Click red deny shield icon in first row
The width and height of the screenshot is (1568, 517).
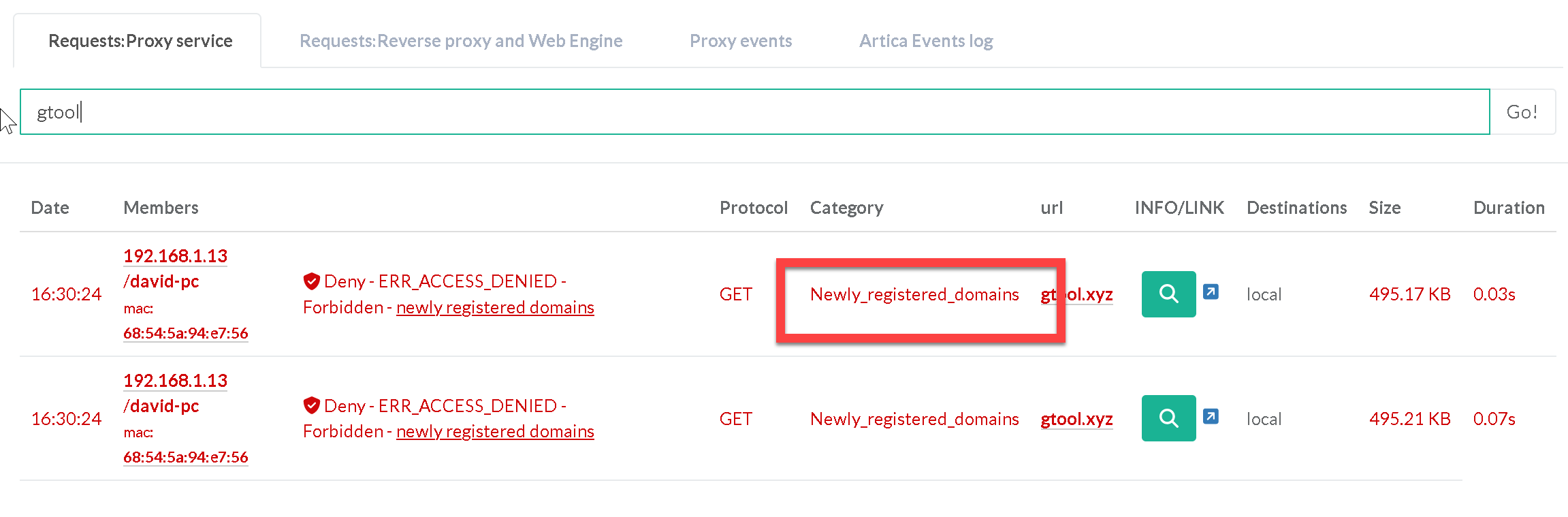point(312,281)
